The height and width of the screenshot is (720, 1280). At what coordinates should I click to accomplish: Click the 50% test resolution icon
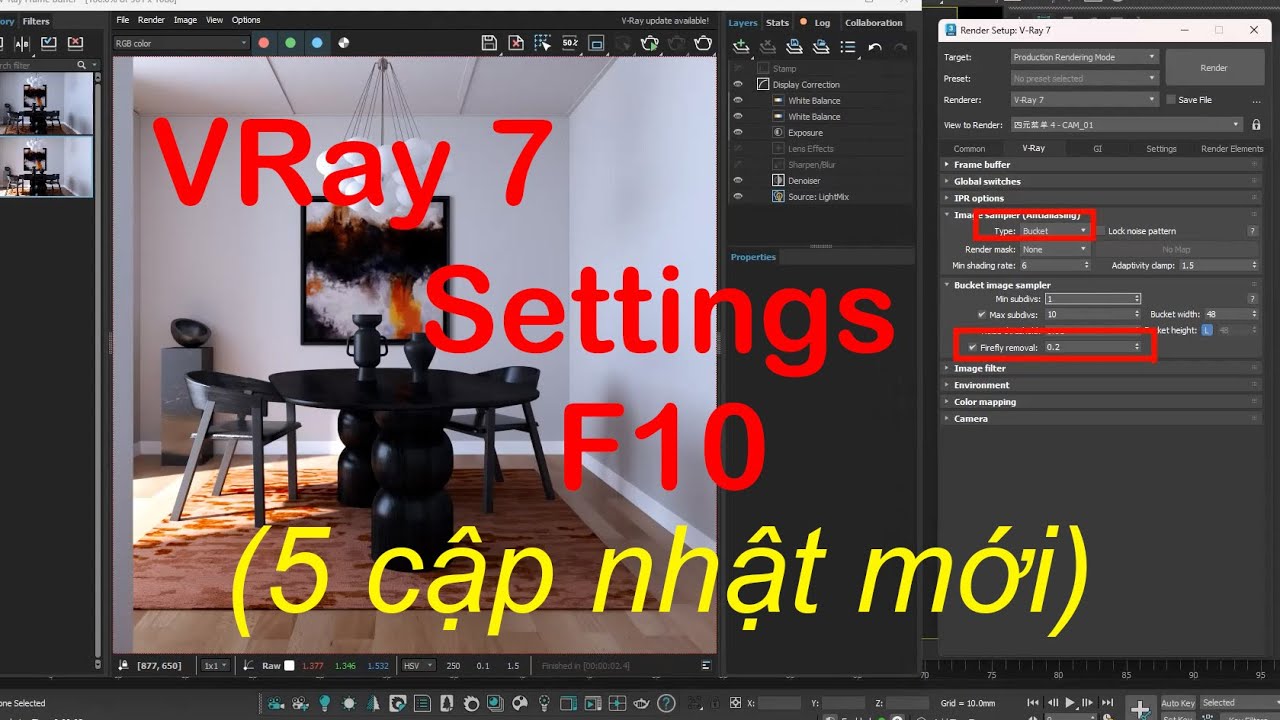coord(570,43)
